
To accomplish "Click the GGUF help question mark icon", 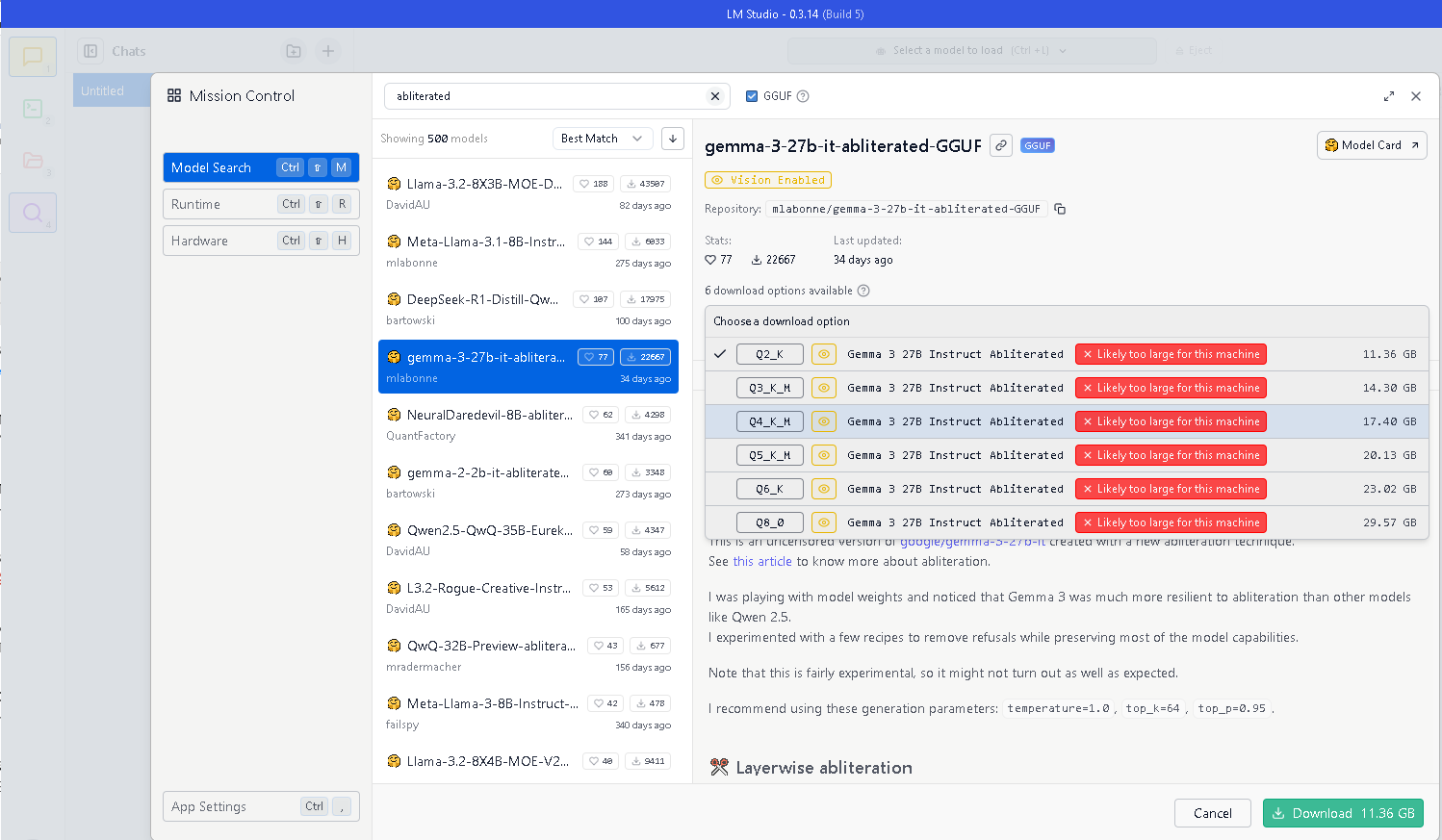I will click(803, 96).
